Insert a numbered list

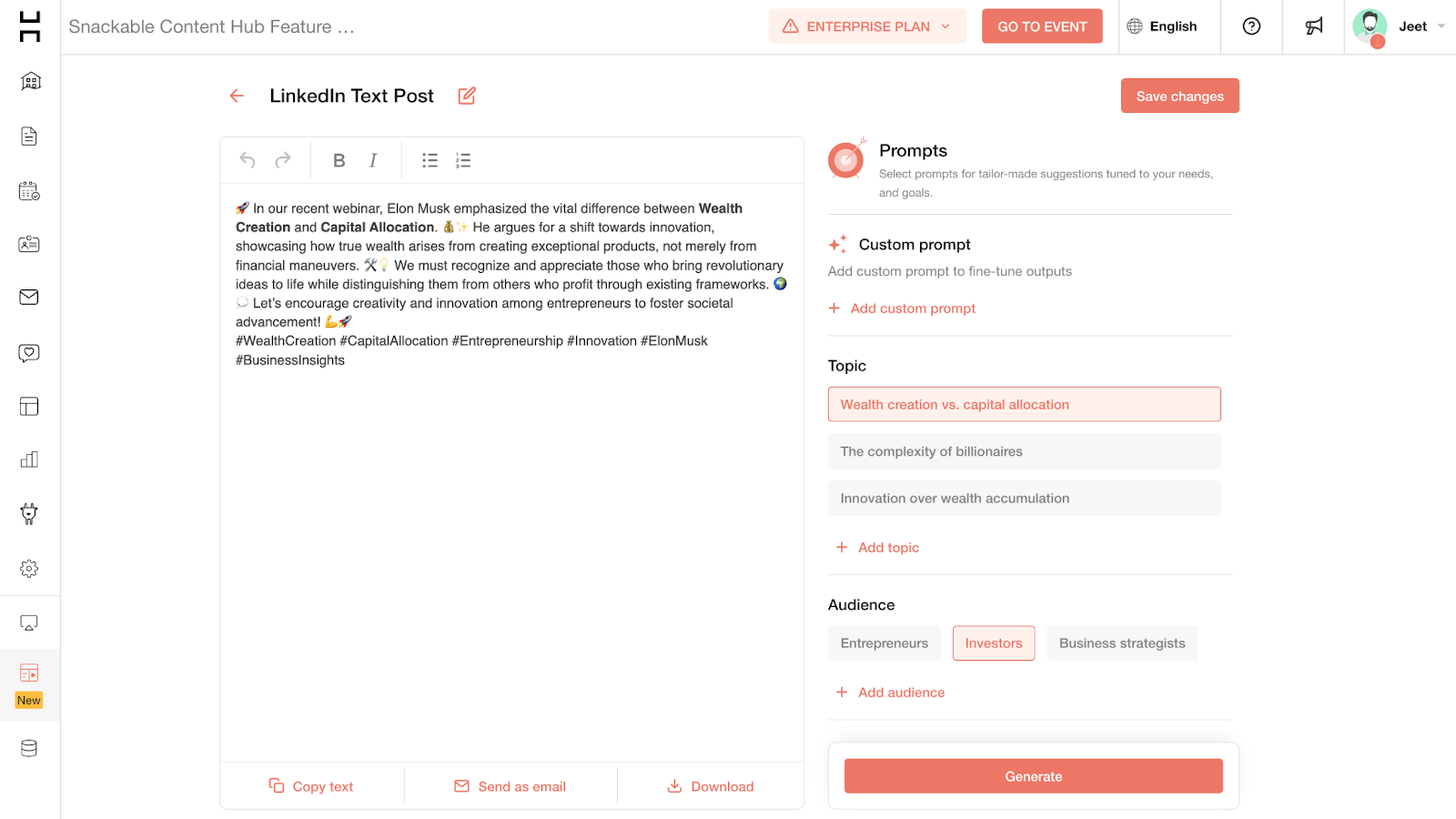click(463, 160)
